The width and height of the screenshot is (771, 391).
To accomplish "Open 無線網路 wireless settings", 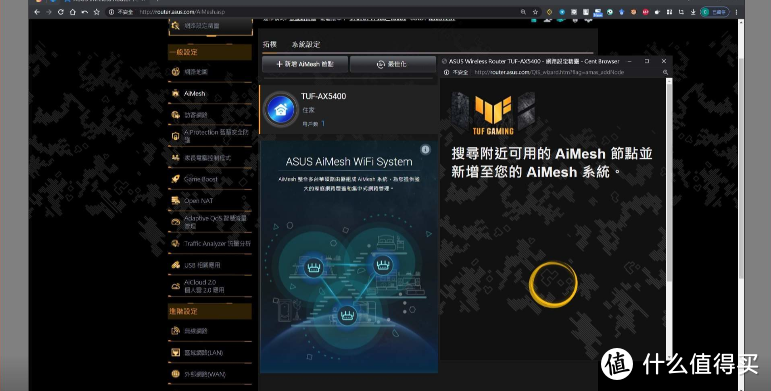I will tap(210, 331).
